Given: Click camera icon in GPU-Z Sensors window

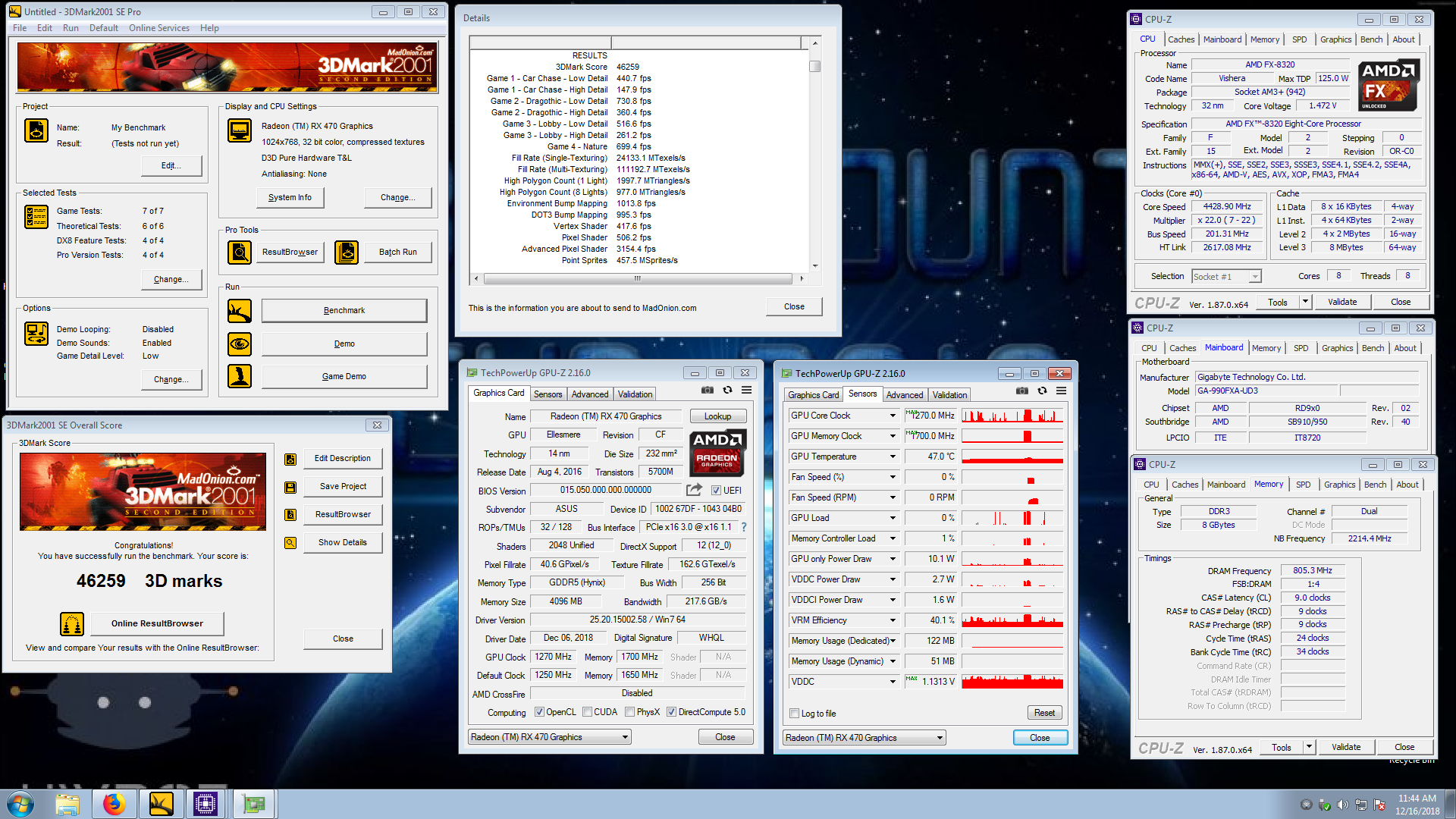Looking at the screenshot, I should click(x=1022, y=391).
